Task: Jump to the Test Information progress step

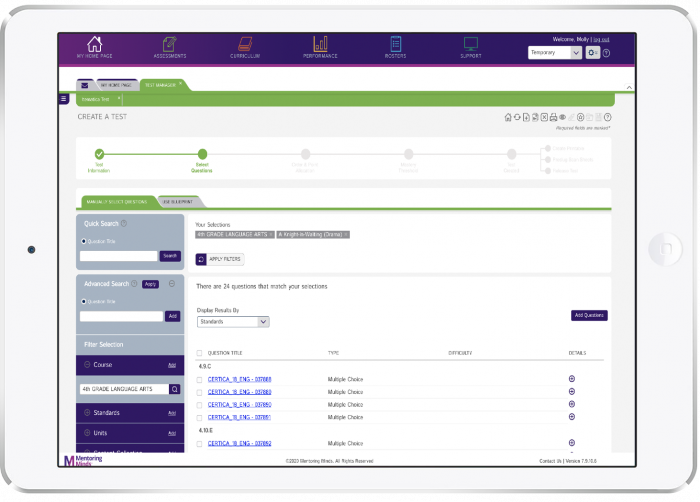Action: (x=99, y=154)
